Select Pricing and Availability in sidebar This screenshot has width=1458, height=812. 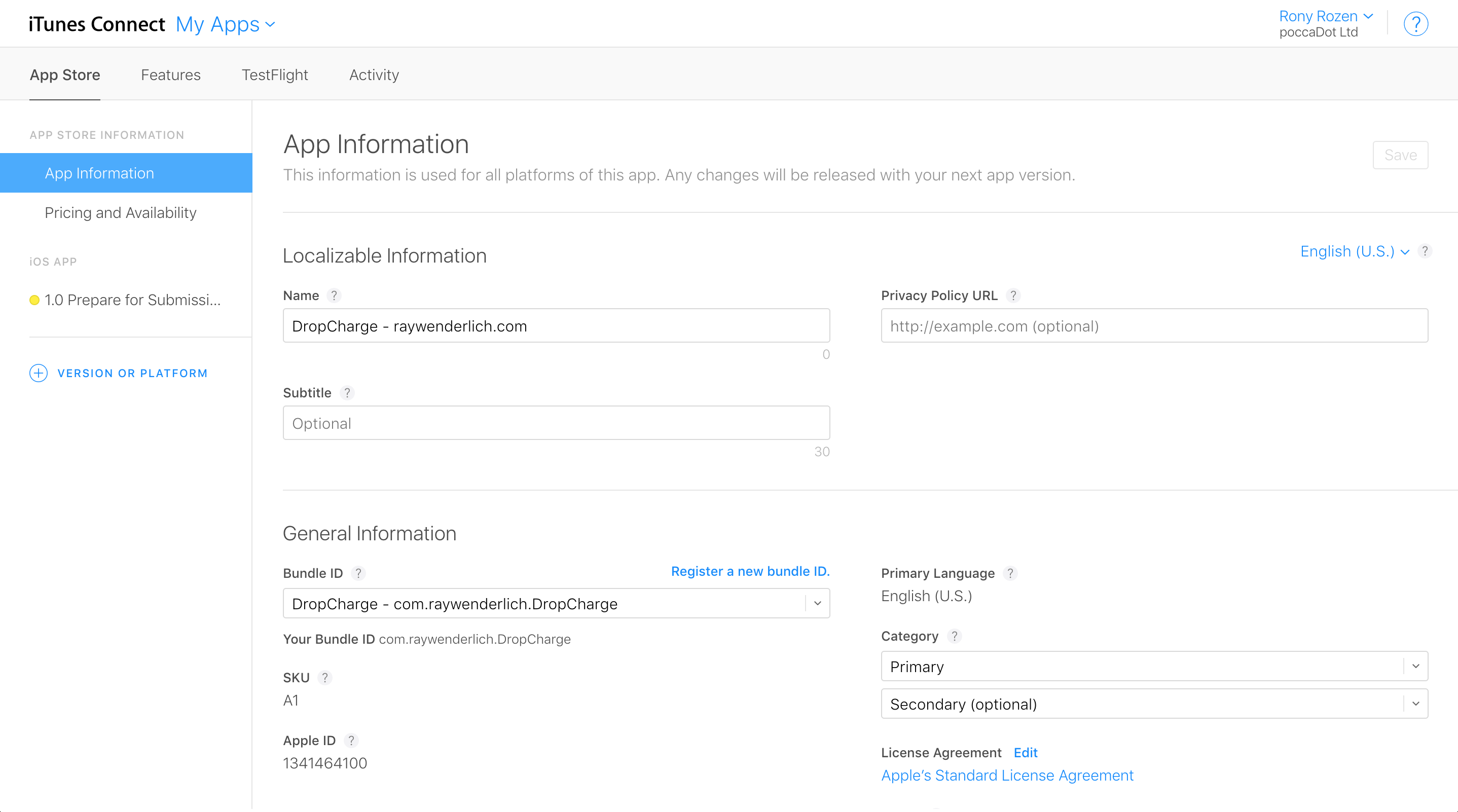click(x=121, y=213)
